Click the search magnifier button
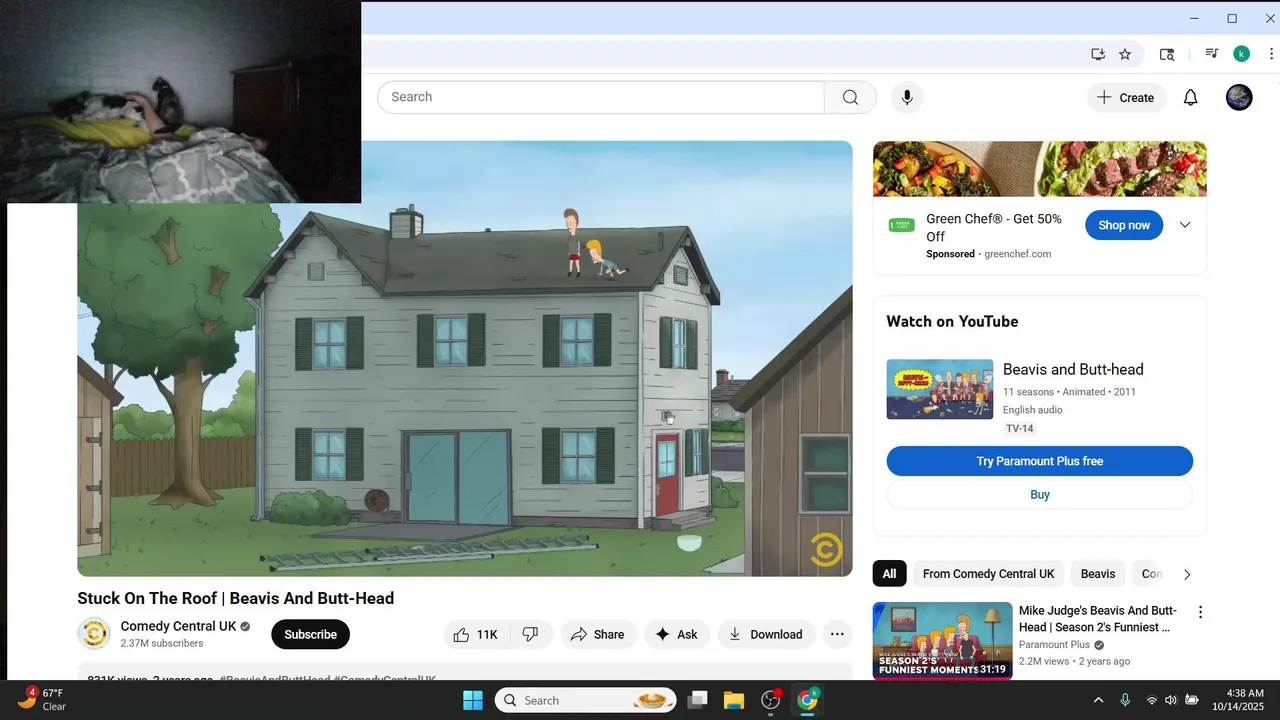1280x720 pixels. [x=850, y=97]
